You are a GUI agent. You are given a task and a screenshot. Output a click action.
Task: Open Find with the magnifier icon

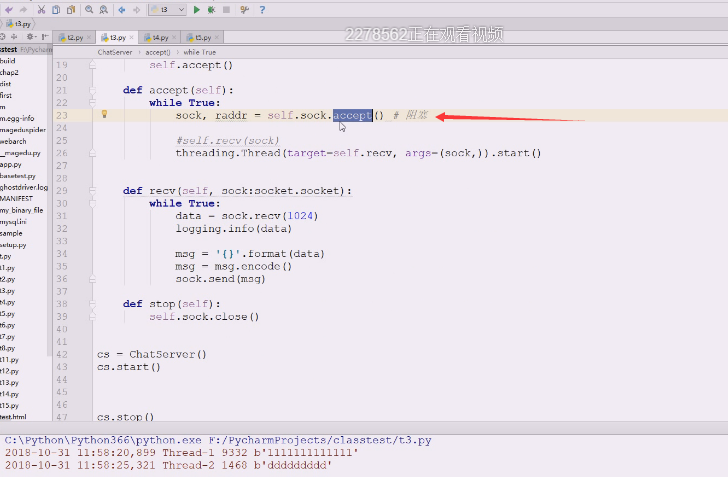click(89, 9)
